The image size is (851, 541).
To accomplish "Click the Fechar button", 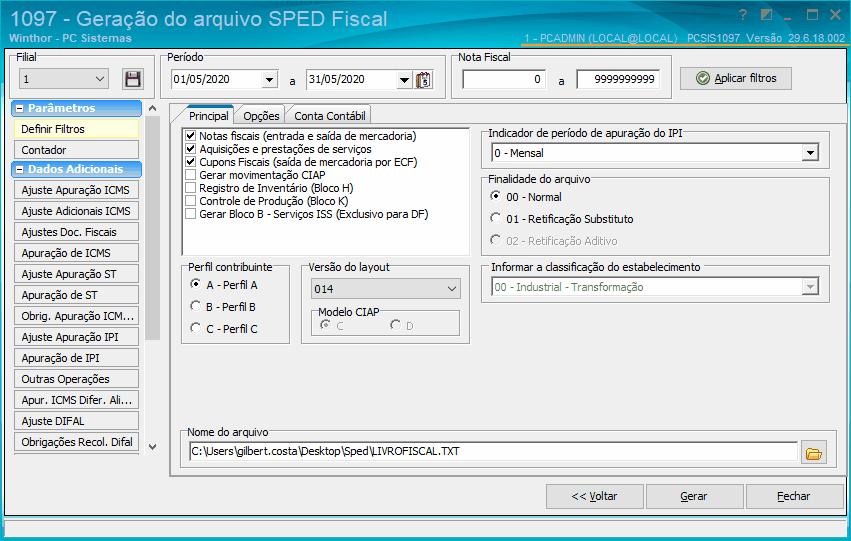I will coord(794,496).
